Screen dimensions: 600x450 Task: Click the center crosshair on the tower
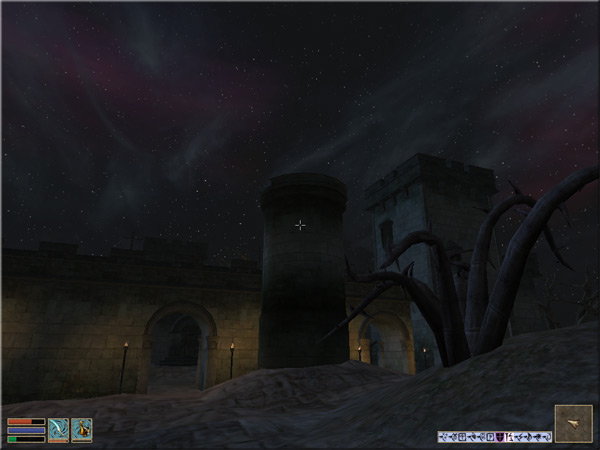300,225
